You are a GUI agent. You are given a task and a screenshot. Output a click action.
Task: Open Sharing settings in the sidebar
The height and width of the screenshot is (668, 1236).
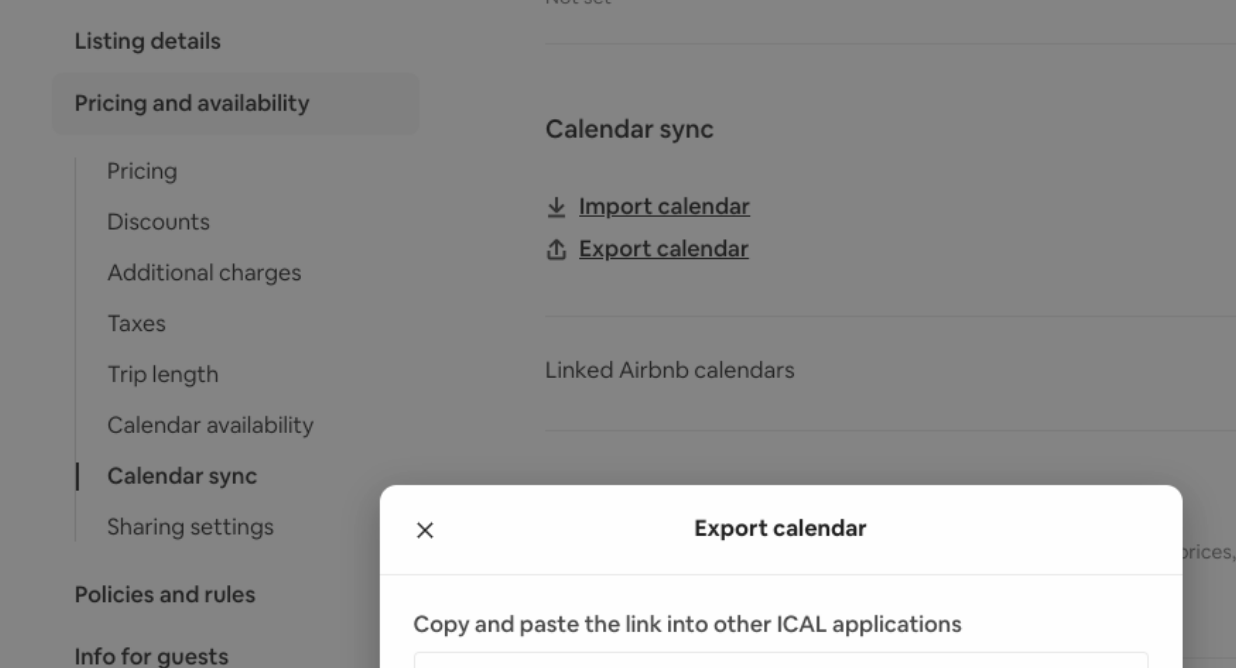[x=190, y=527]
